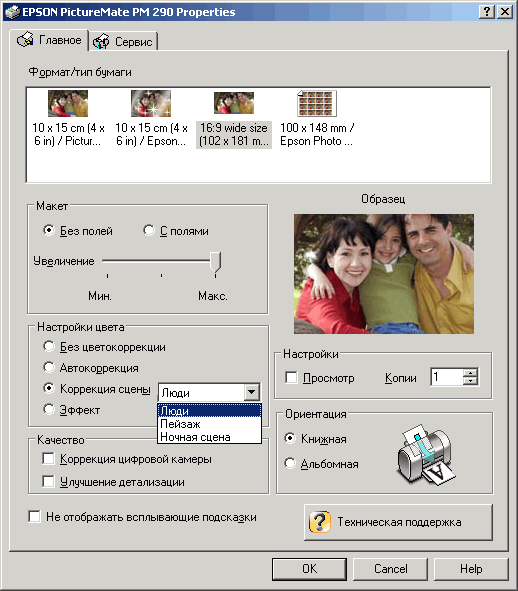
Task: Select the Без полей radio button
Action: [49, 230]
